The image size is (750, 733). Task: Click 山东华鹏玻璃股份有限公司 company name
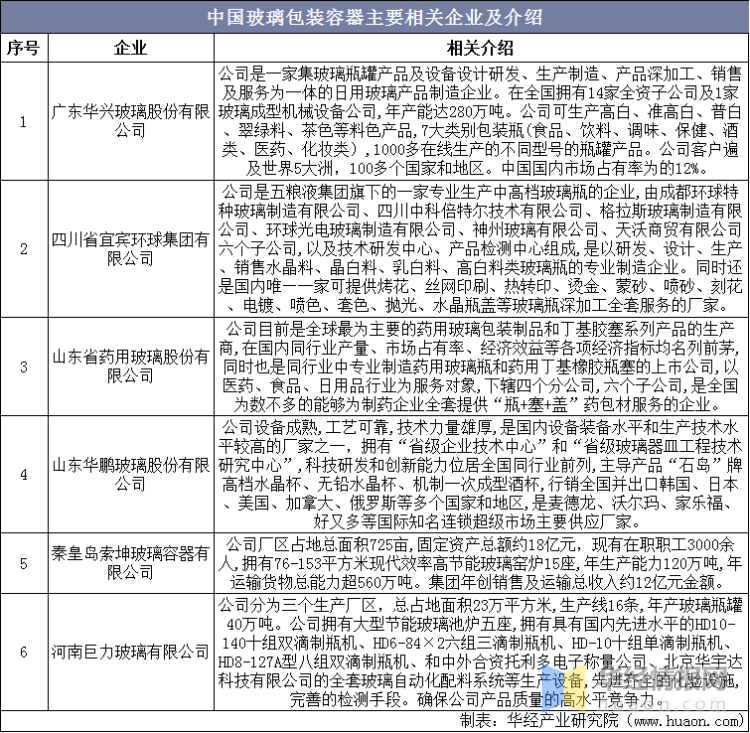[x=131, y=475]
